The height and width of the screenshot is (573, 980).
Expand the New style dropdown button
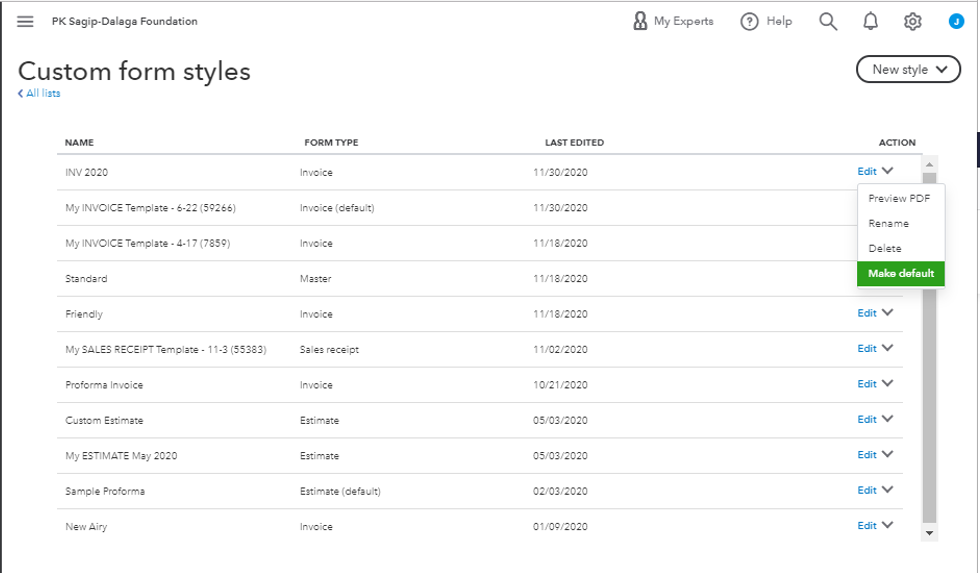coord(908,69)
